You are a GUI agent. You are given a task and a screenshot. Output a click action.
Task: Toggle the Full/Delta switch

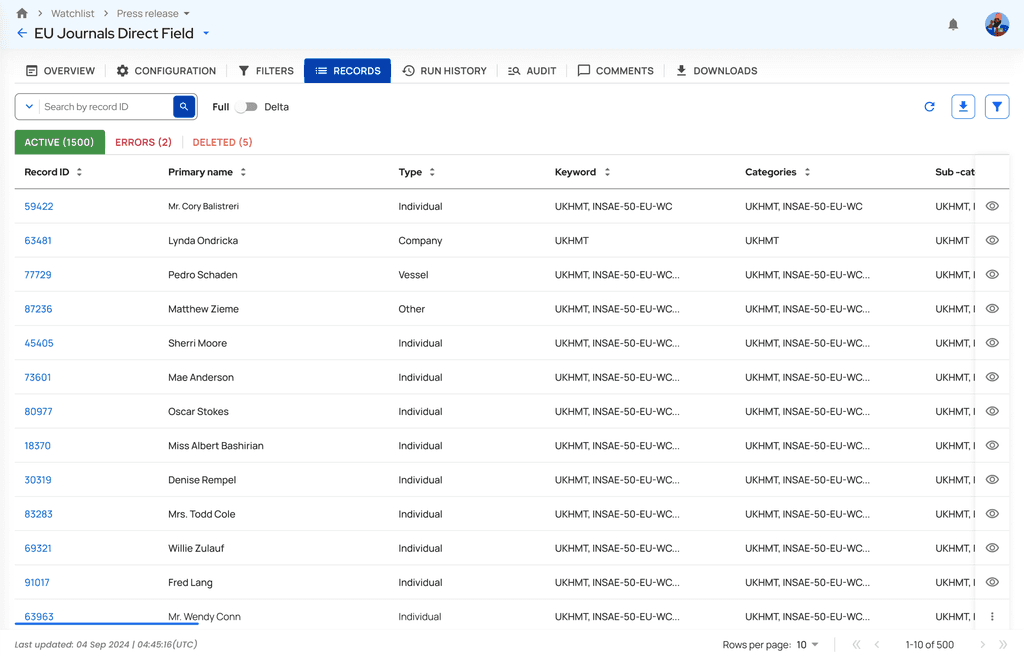pos(246,107)
